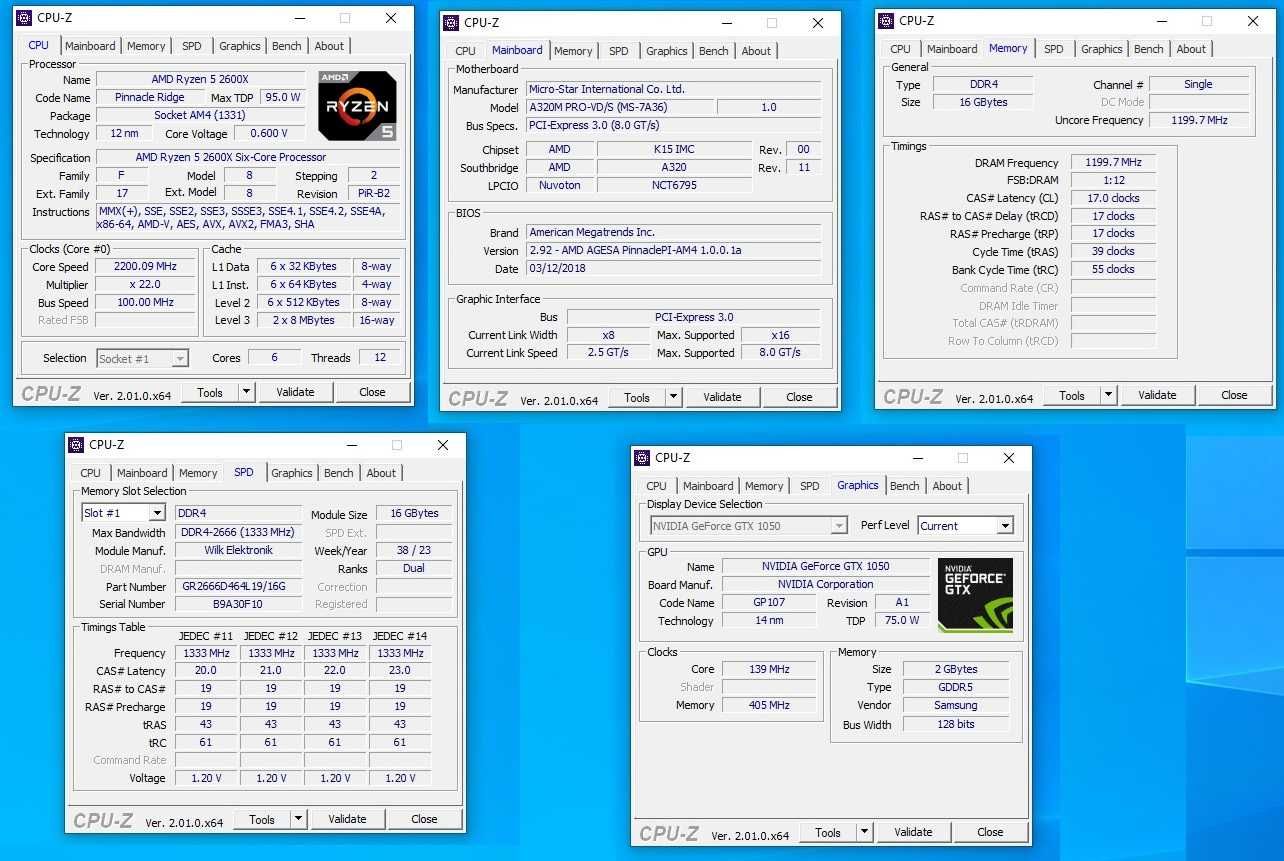Screen dimensions: 1284x861
Task: Open Tools dropdown arrow in Graphics window
Action: coord(864,832)
